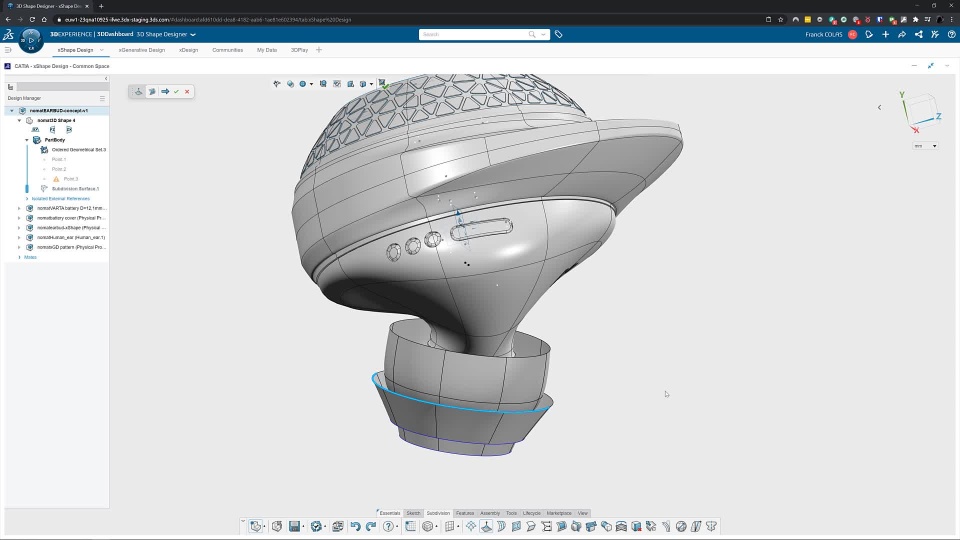Toggle the checkmark selection icon in the viewport toolbar
Screen dimensions: 960x540
[x=337, y=84]
